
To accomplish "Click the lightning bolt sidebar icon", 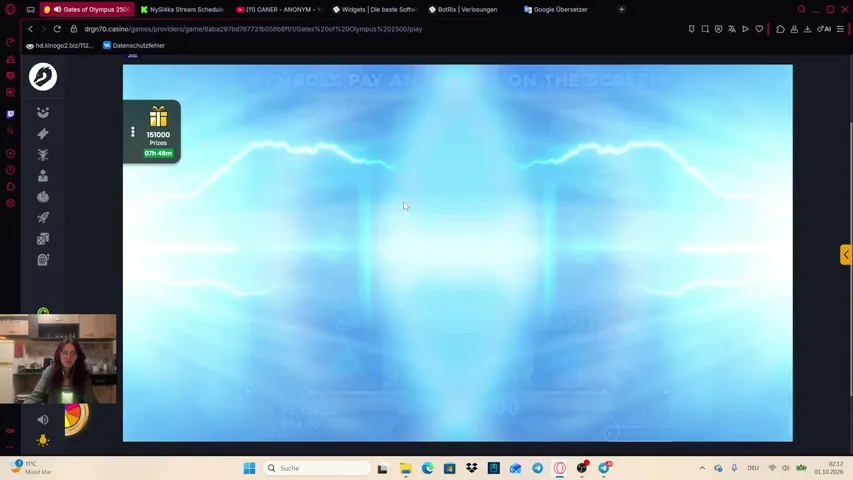I will point(43,133).
